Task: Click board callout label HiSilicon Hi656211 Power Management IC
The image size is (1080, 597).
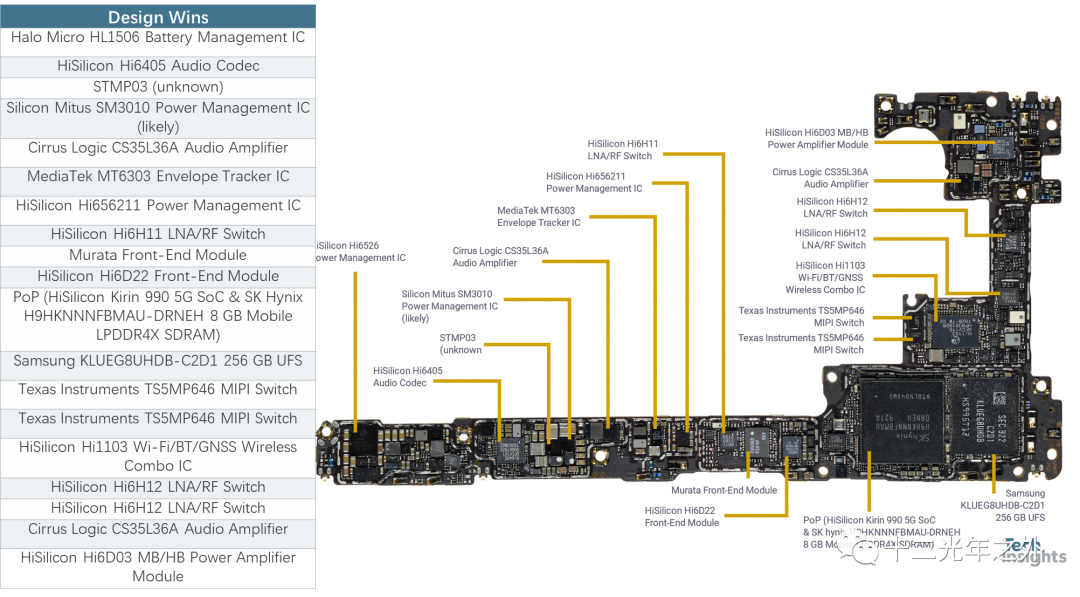Action: tap(594, 182)
